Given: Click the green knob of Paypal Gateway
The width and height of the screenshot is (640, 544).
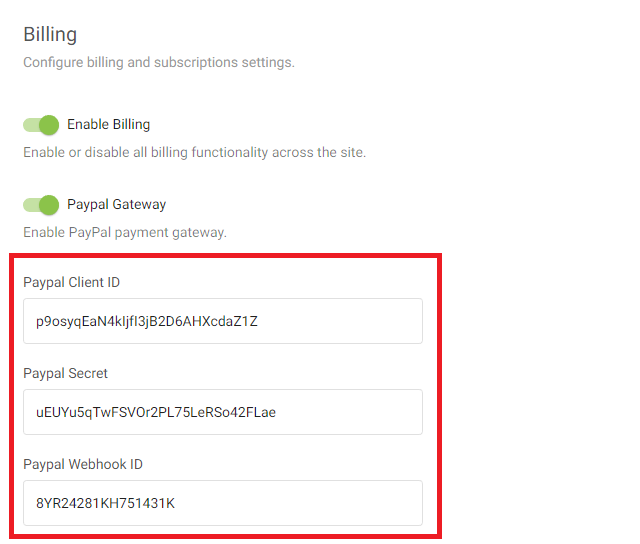Looking at the screenshot, I should (x=49, y=205).
